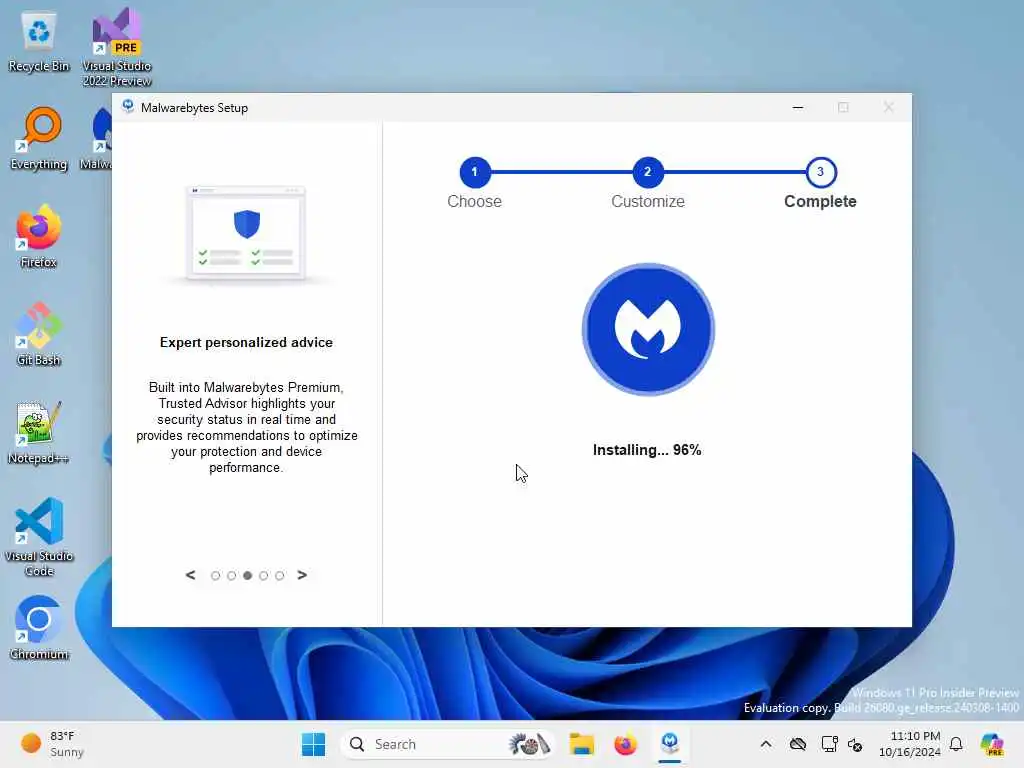Click the cloud sync off tray icon

pyautogui.click(x=797, y=744)
